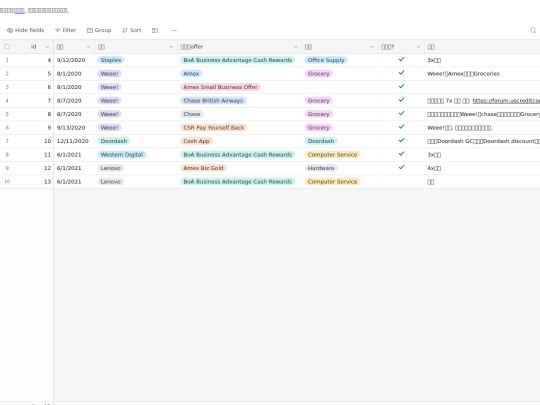
Task: Select the Cash App tag
Action: (196, 141)
